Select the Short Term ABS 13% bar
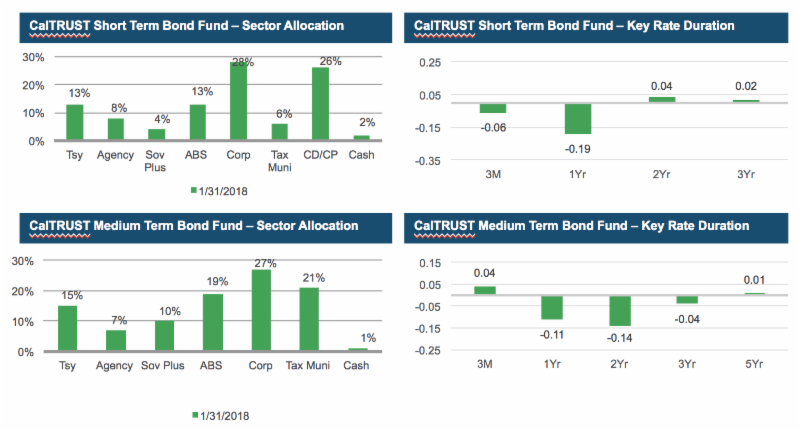800x429 pixels. point(198,122)
